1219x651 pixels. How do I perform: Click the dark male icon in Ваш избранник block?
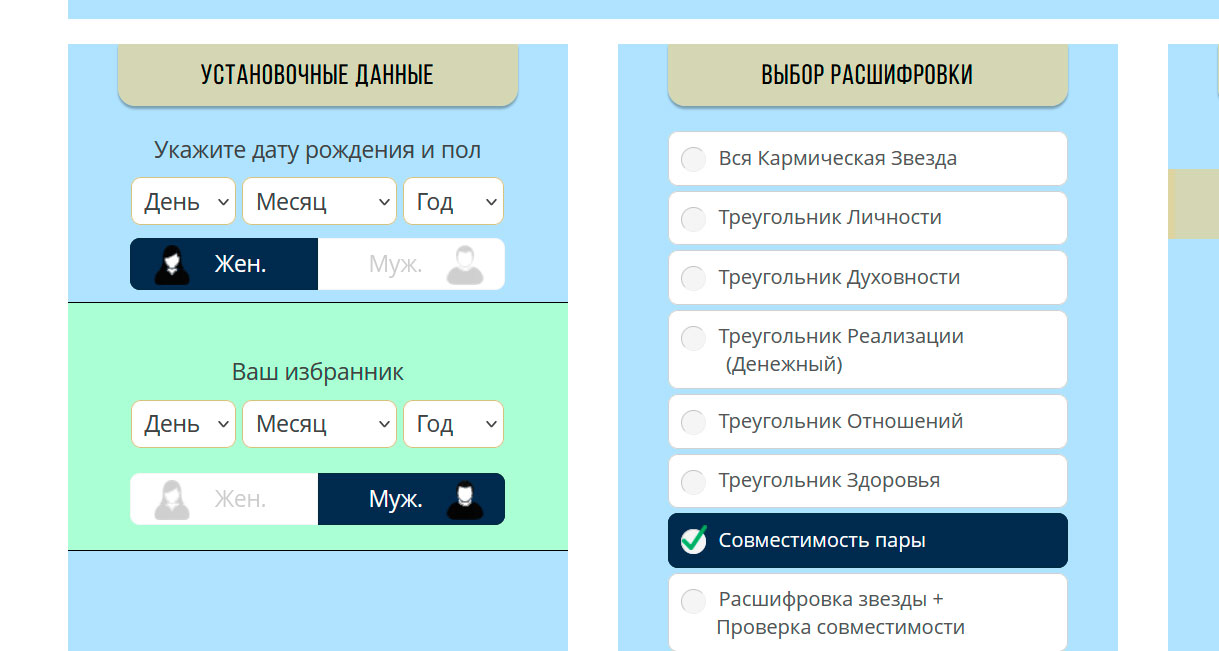(x=466, y=498)
